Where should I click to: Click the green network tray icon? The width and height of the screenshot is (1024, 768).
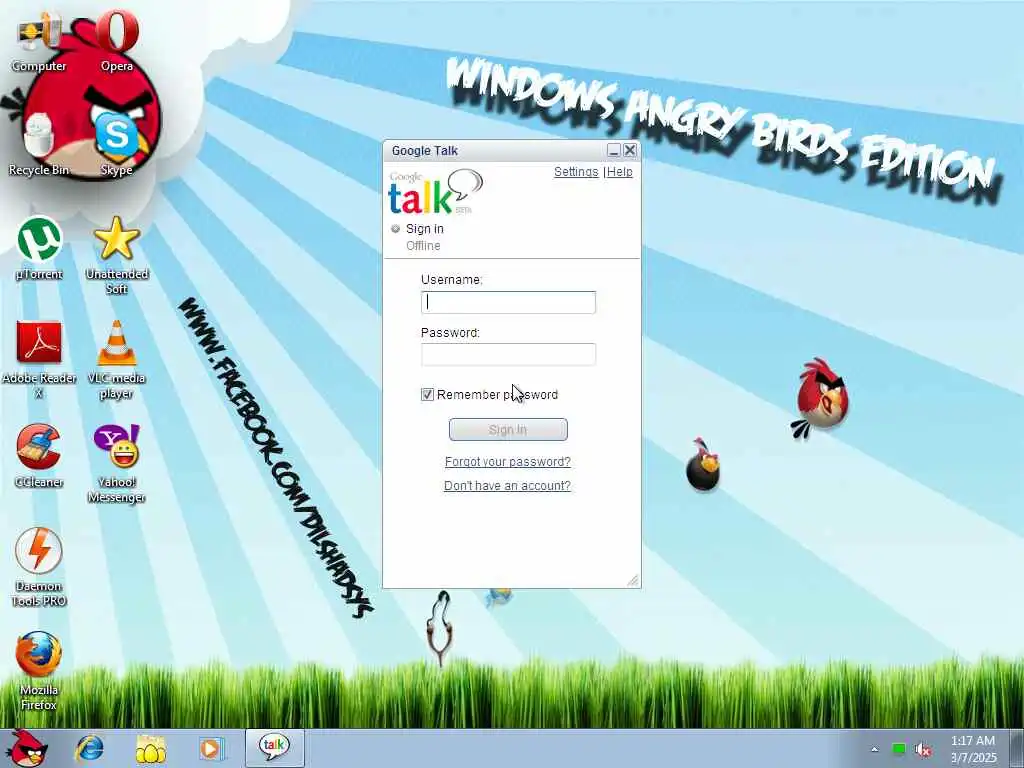[x=899, y=749]
